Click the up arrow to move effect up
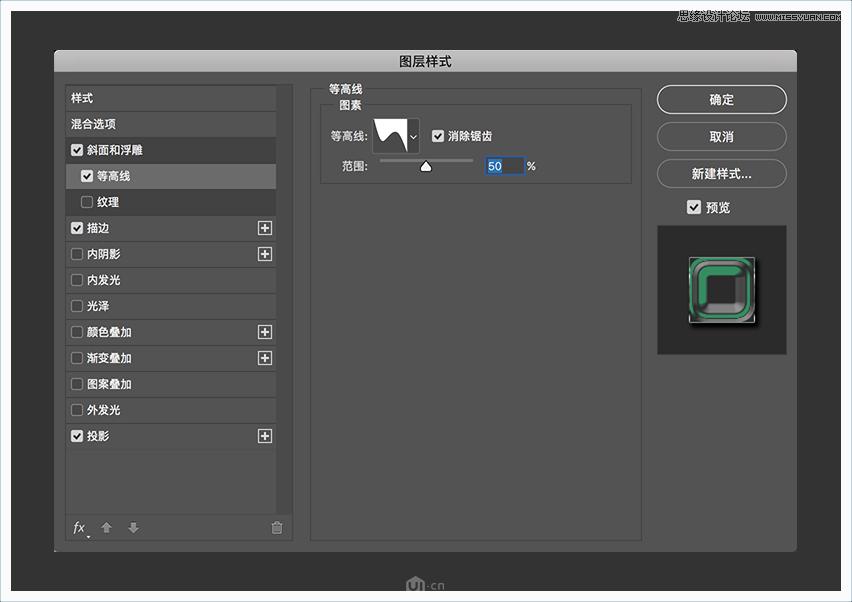The image size is (852, 602). (x=106, y=528)
